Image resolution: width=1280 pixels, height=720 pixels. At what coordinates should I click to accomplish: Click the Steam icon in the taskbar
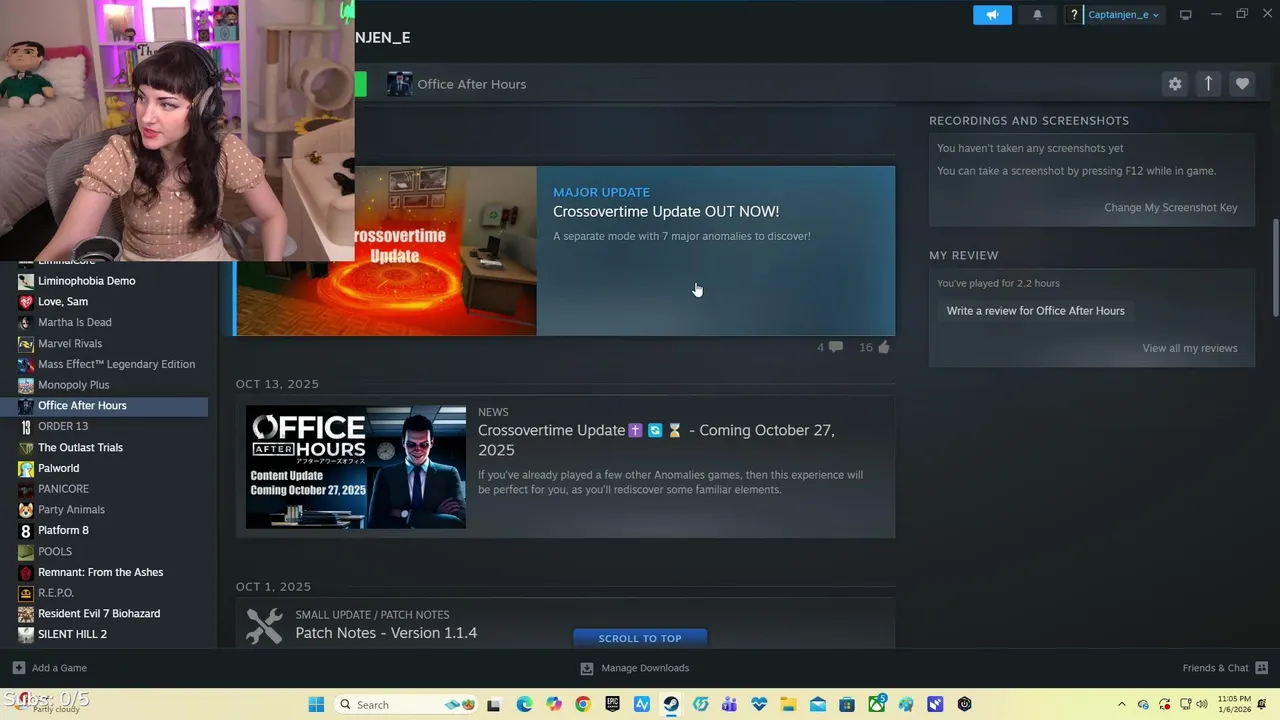[671, 704]
